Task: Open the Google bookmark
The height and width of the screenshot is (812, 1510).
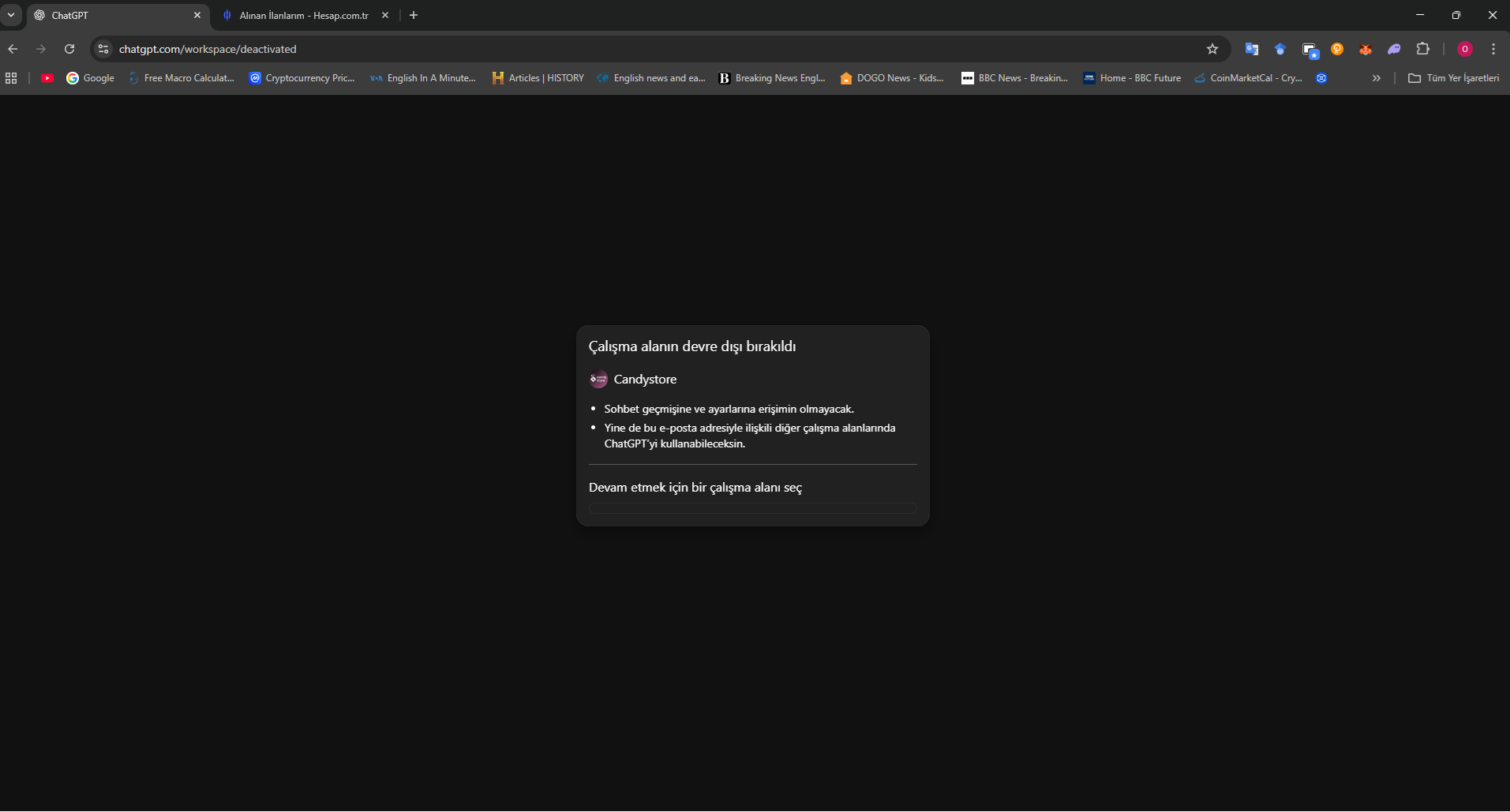Action: click(91, 78)
